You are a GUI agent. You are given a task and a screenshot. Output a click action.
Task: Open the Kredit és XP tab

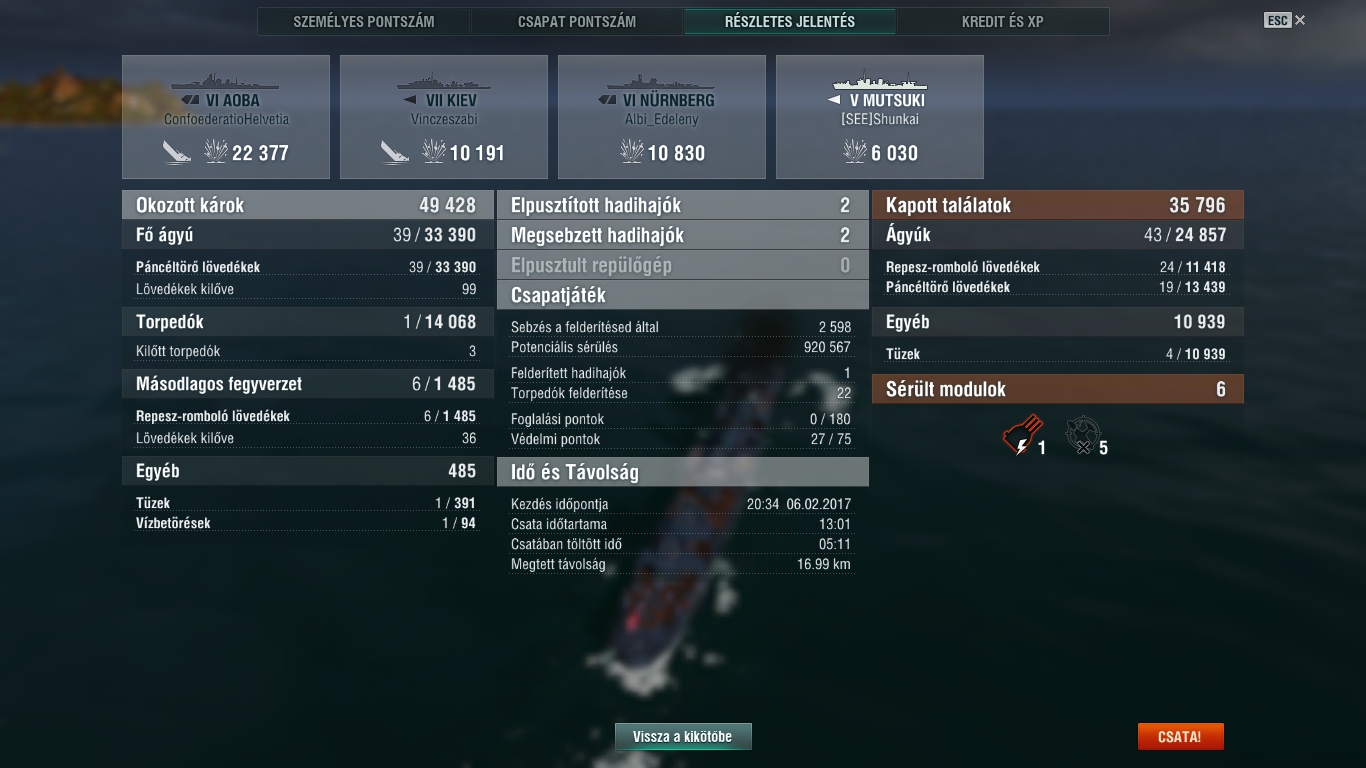tap(1003, 21)
